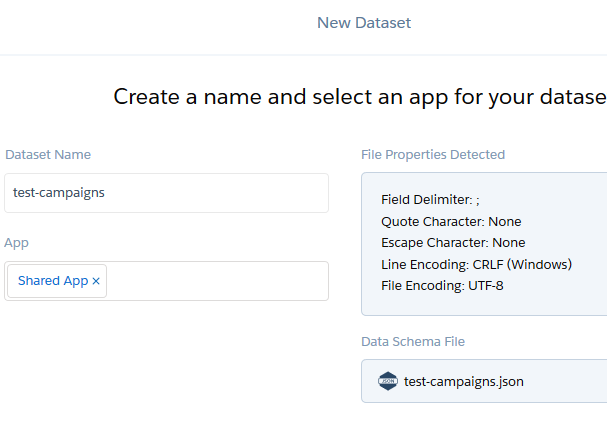Click the Data Schema File label
607x424 pixels.
(413, 342)
